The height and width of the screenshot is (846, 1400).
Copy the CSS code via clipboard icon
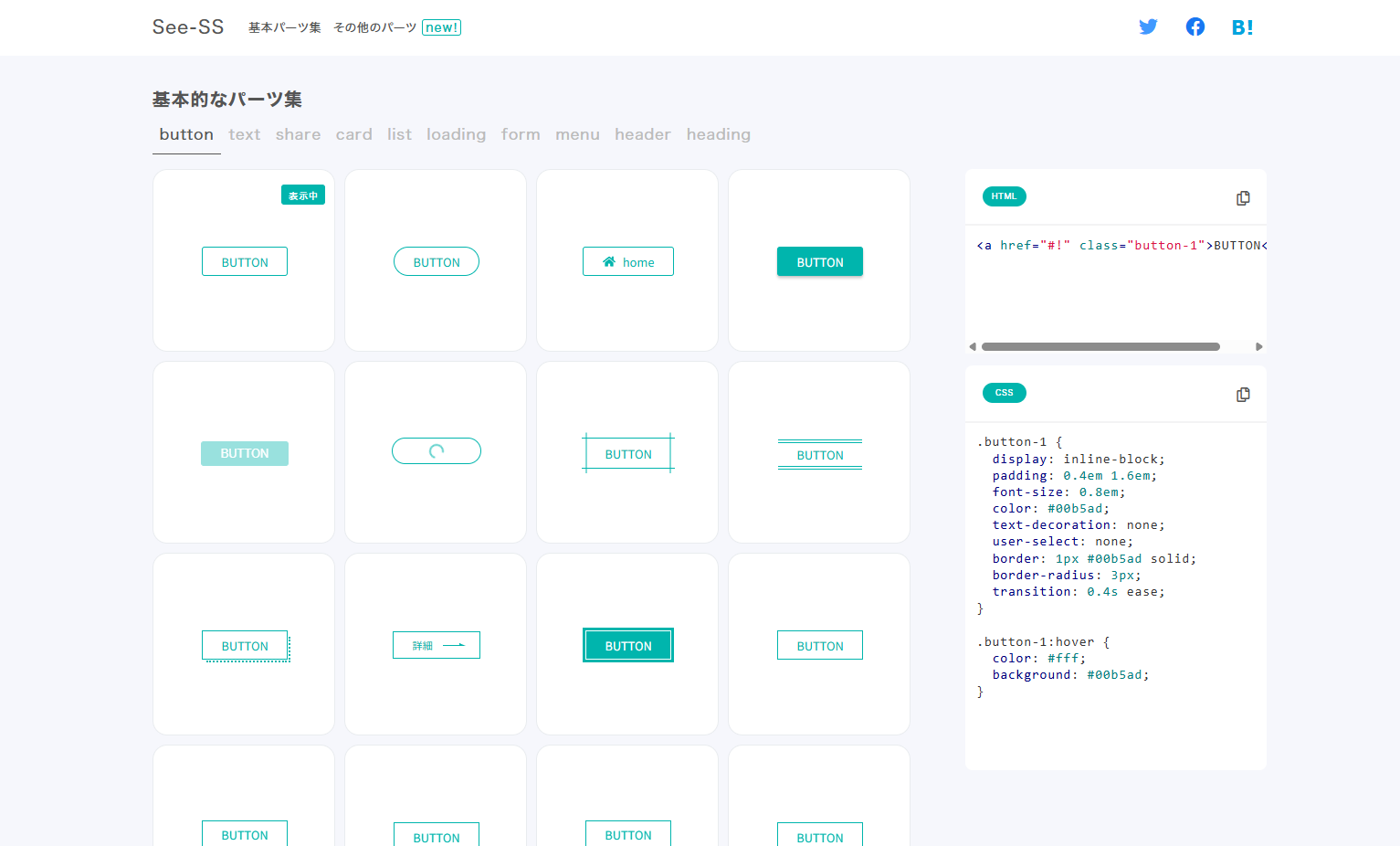coord(1243,395)
